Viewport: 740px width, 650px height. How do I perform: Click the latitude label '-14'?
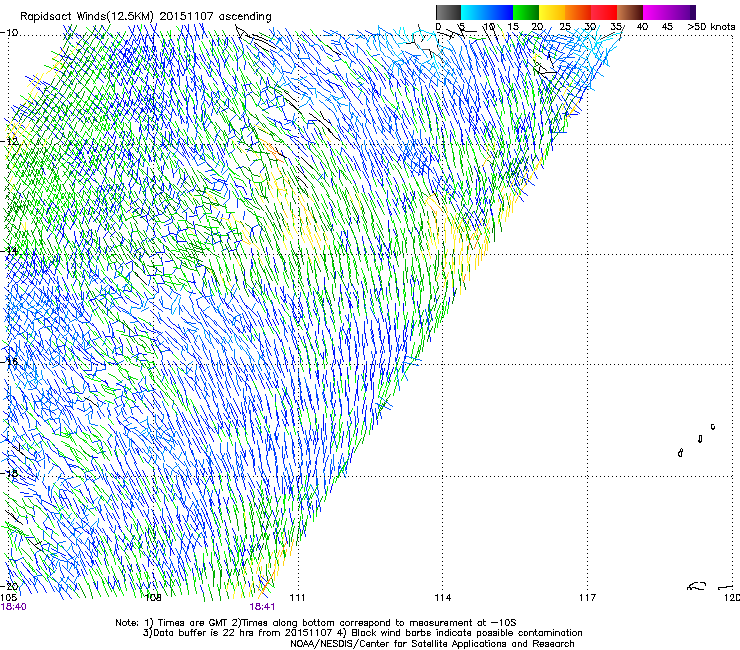9,251
